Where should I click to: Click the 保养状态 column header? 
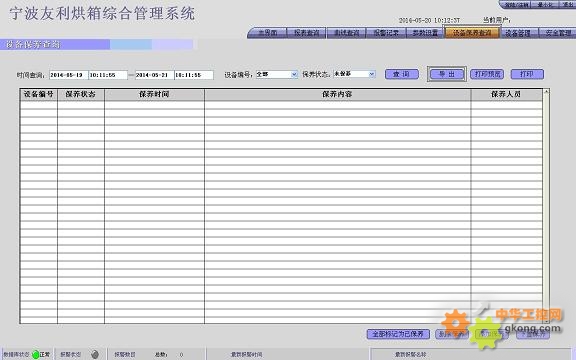(x=81, y=94)
